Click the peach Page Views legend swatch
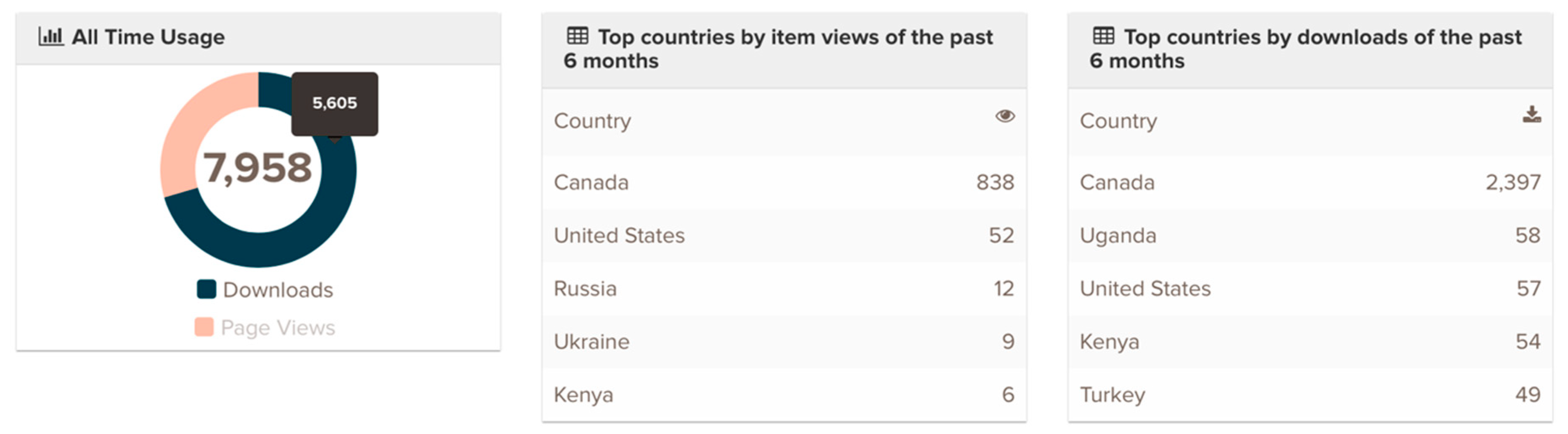 coord(204,327)
